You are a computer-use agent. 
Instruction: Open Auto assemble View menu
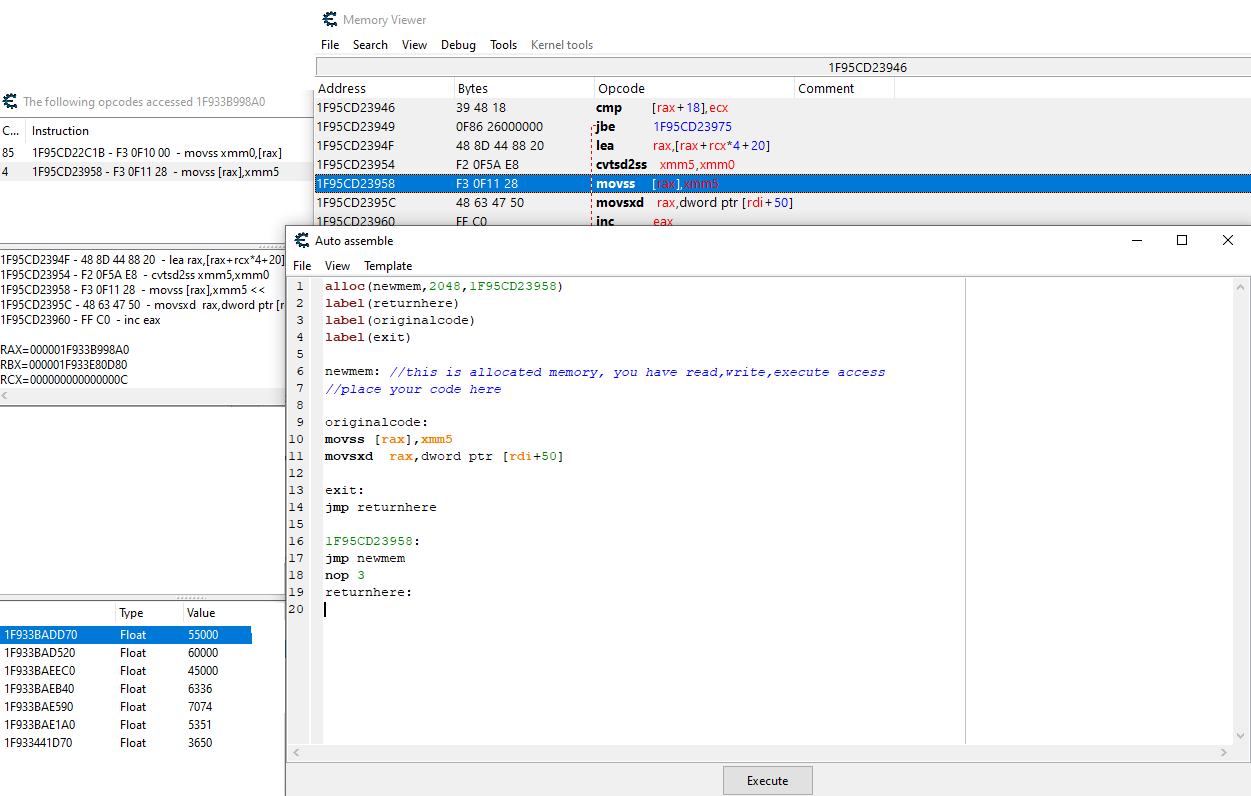338,266
